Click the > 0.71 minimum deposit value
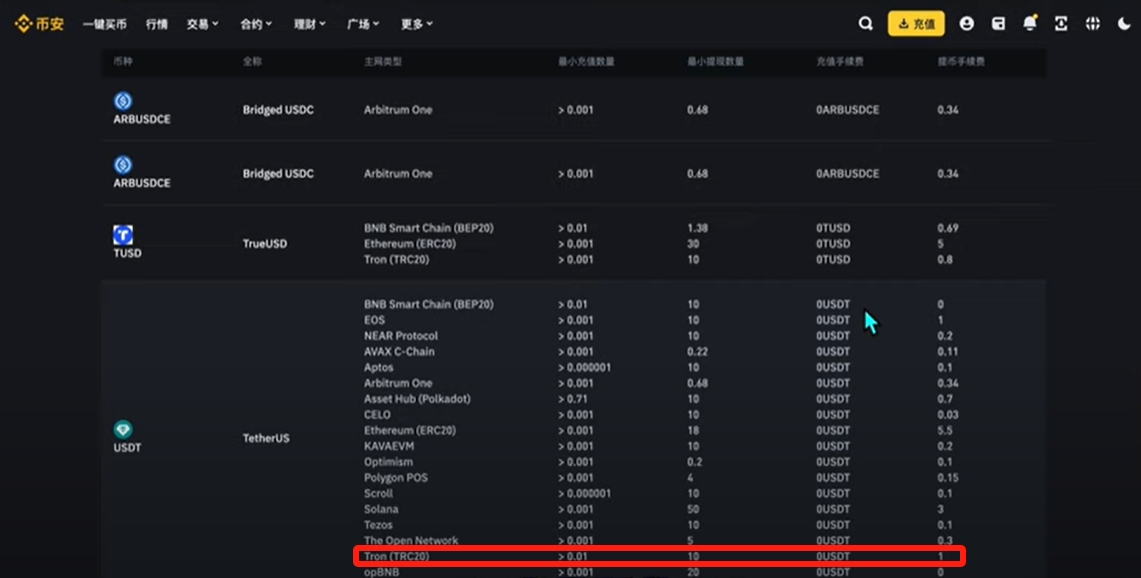Viewport: 1141px width, 578px height. click(573, 399)
